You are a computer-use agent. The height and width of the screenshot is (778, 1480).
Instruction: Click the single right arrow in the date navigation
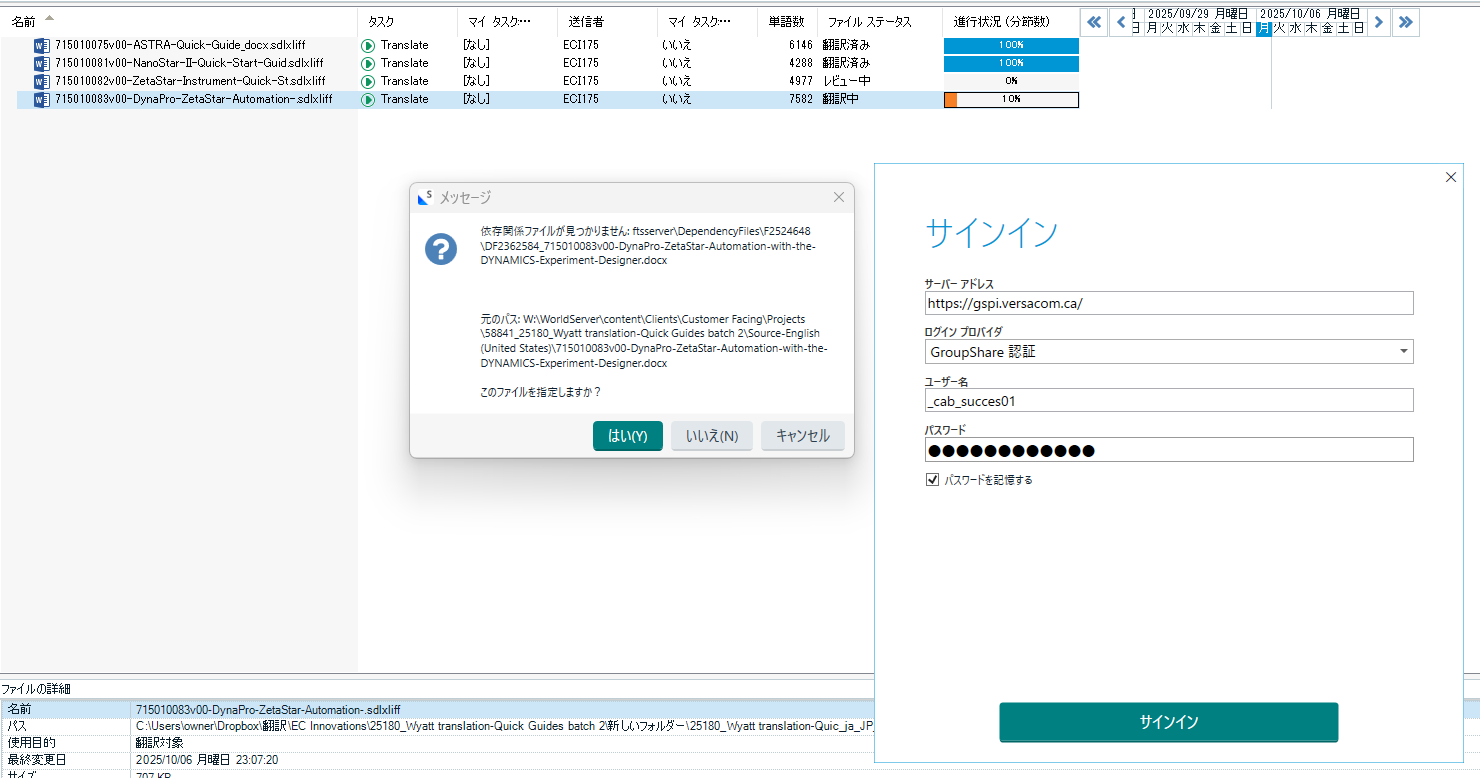[1379, 21]
